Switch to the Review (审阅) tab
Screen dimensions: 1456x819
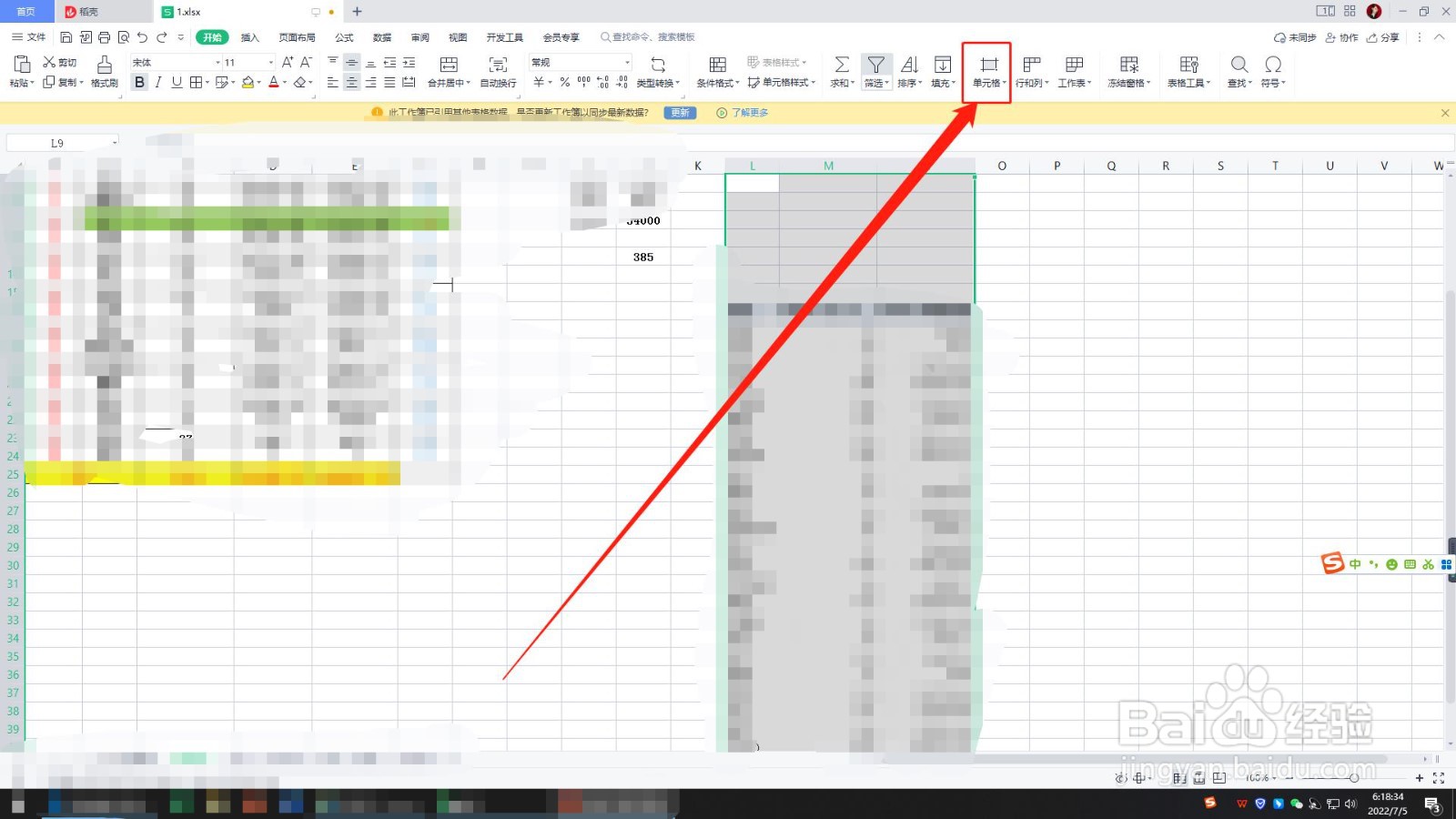(x=420, y=37)
